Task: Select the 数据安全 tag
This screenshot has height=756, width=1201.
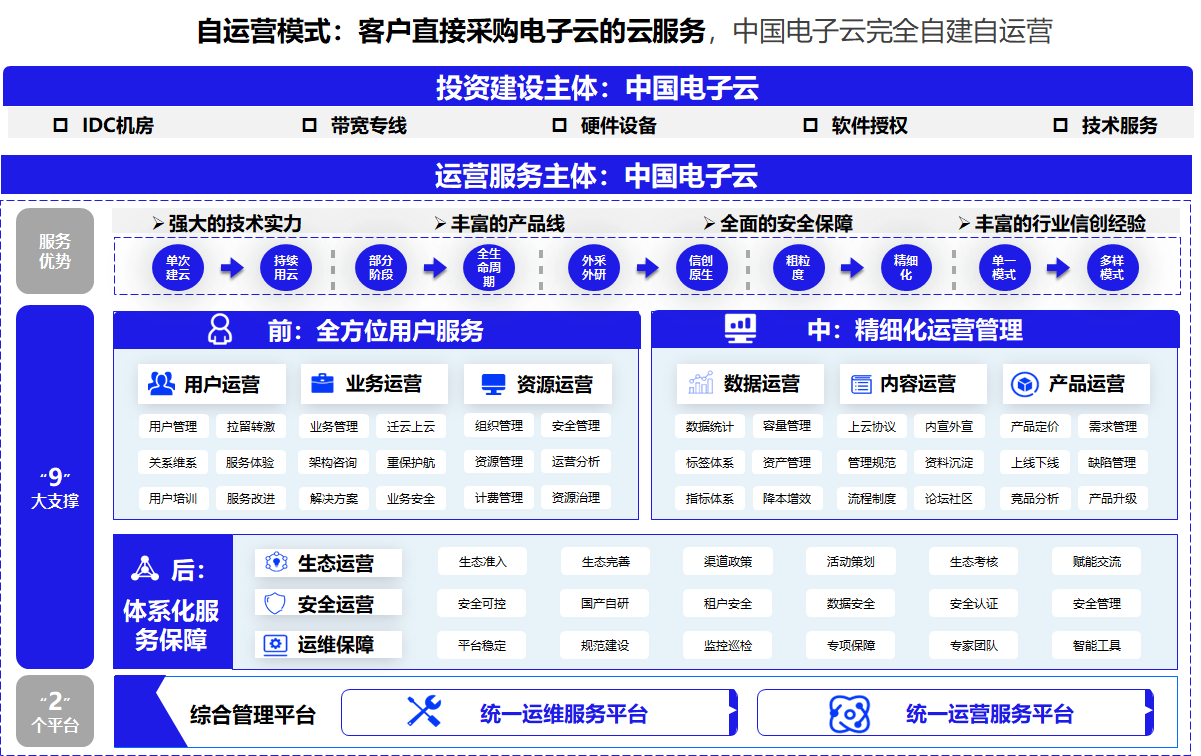Action: pyautogui.click(x=851, y=604)
